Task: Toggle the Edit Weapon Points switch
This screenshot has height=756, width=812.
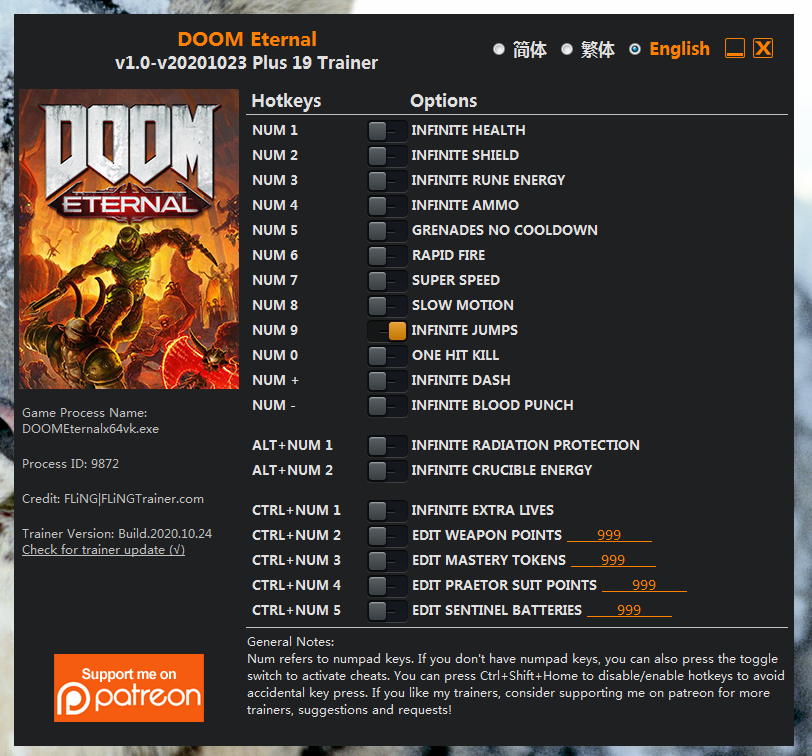Action: click(x=387, y=536)
